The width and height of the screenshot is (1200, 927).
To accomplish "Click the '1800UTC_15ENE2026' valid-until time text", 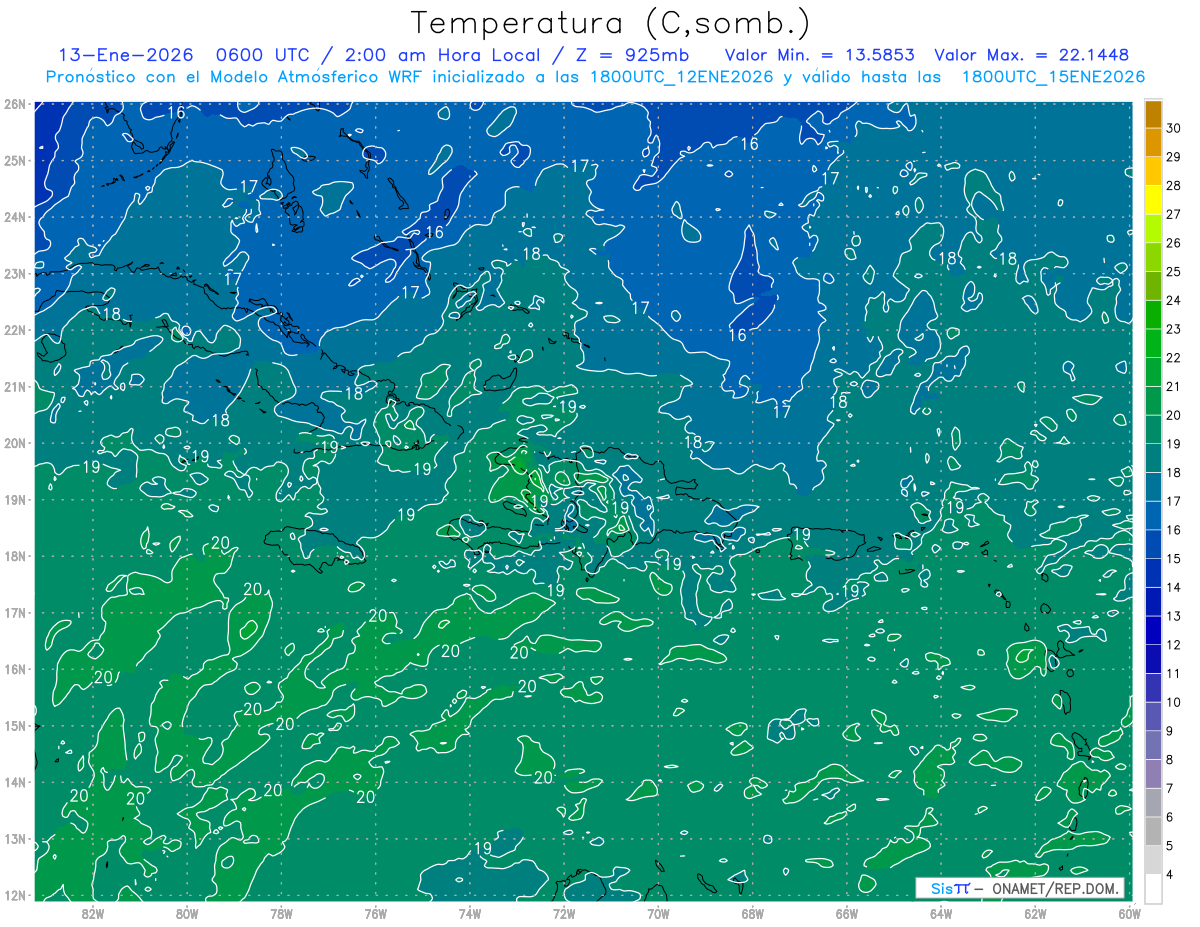I will (x=1053, y=77).
